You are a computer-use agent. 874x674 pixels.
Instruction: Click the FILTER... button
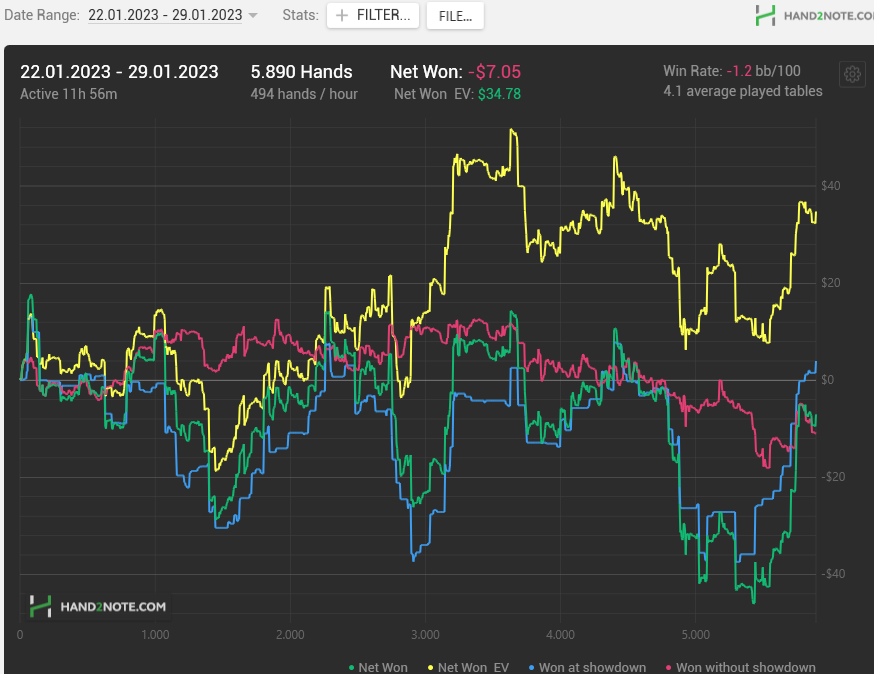coord(373,15)
